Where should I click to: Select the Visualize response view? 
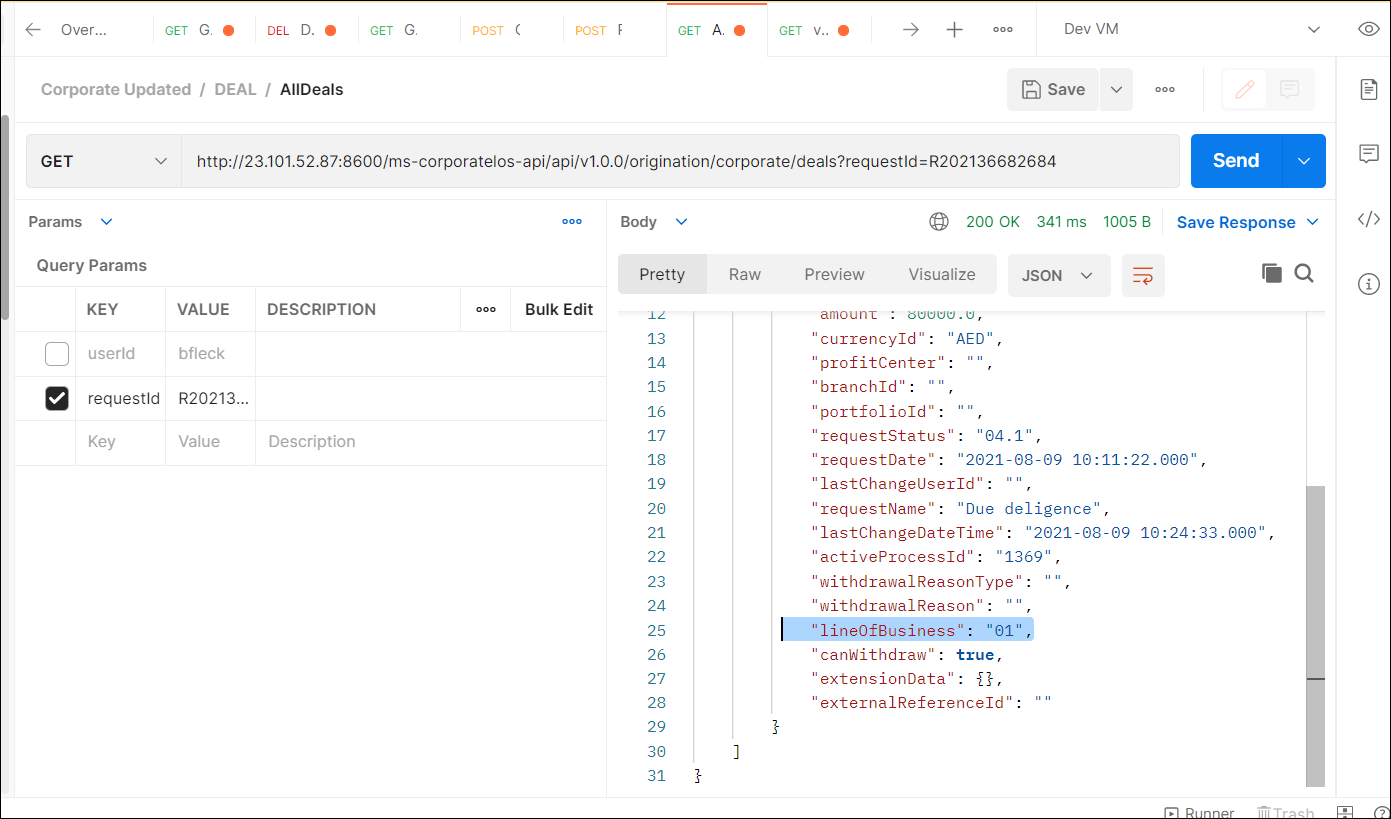[x=942, y=274]
